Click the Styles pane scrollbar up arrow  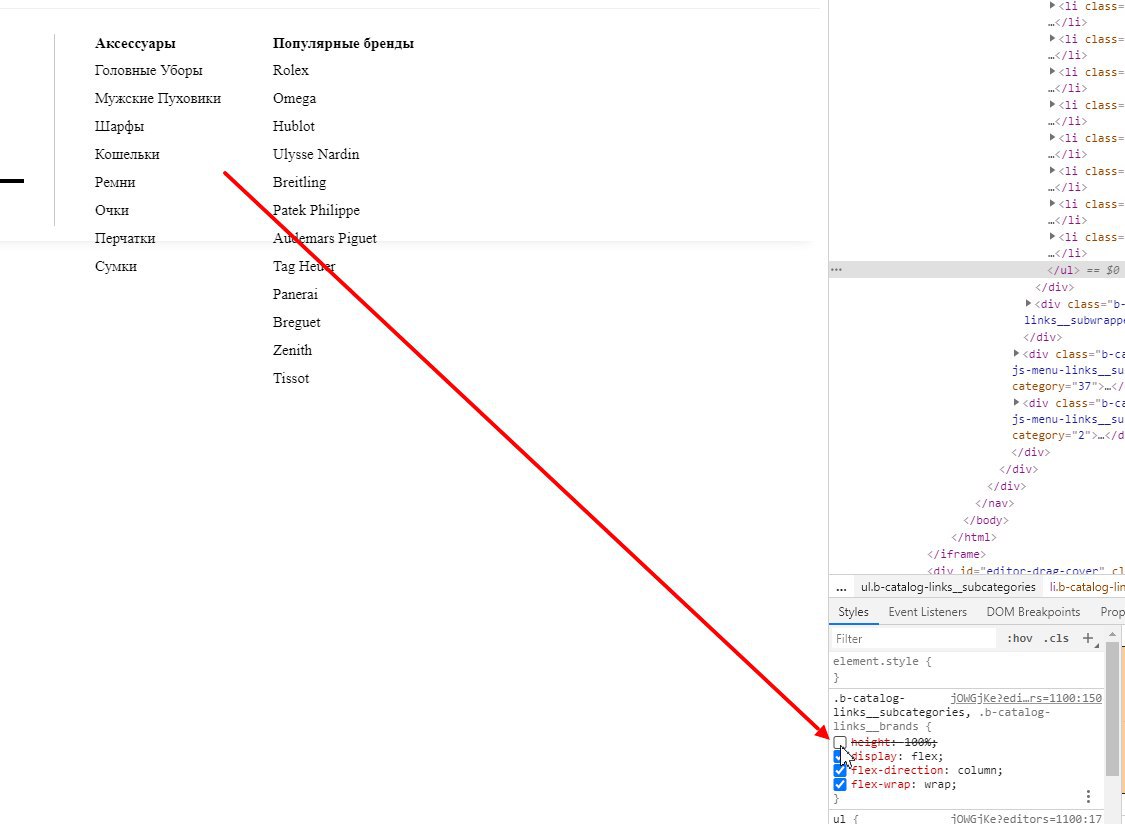pyautogui.click(x=1112, y=635)
